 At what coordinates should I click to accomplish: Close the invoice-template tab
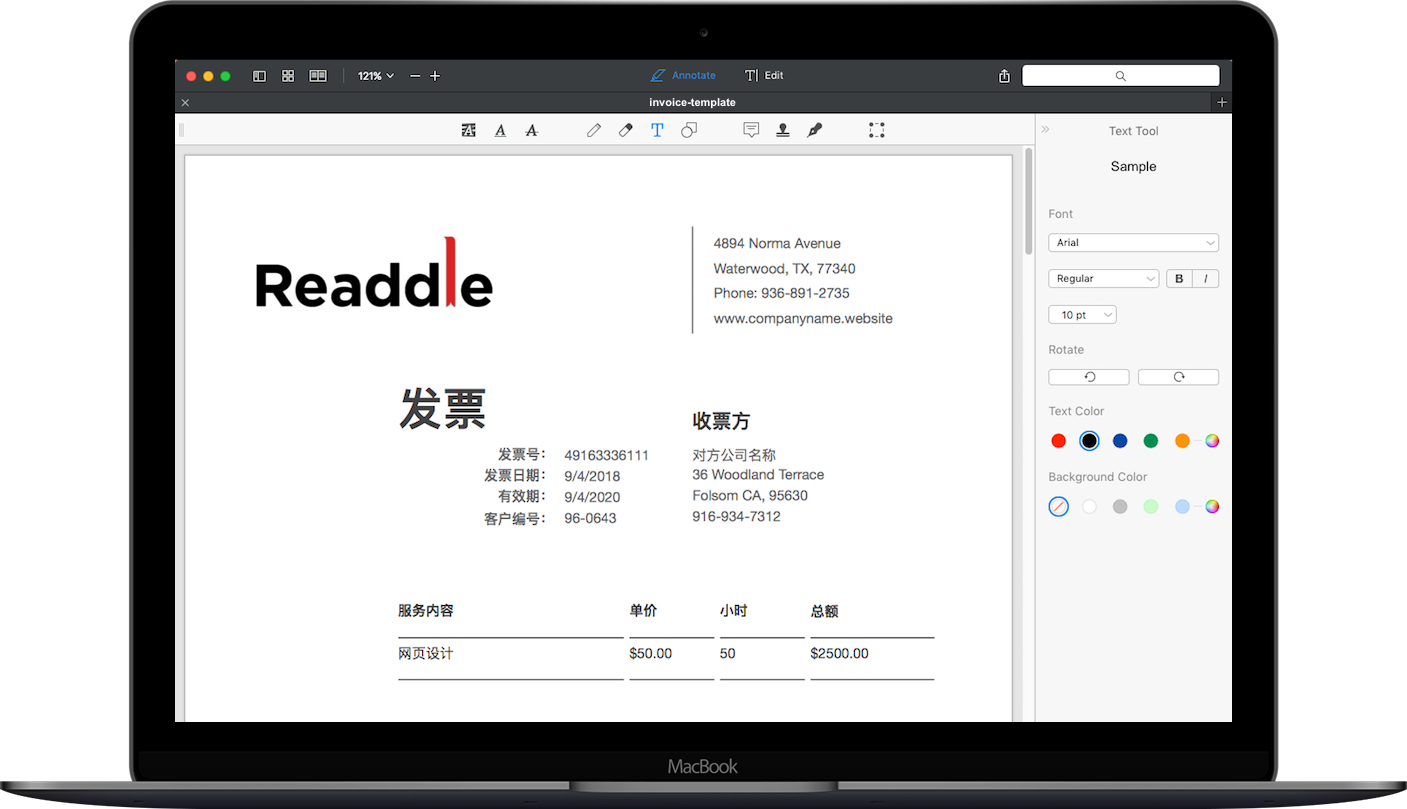pos(185,102)
